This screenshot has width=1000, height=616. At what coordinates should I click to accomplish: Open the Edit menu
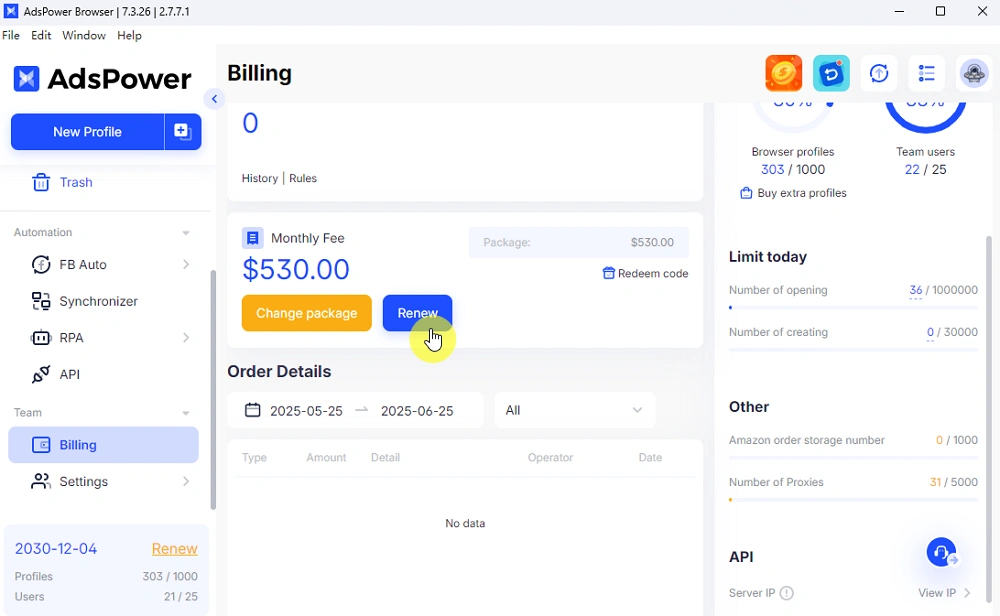pos(41,36)
